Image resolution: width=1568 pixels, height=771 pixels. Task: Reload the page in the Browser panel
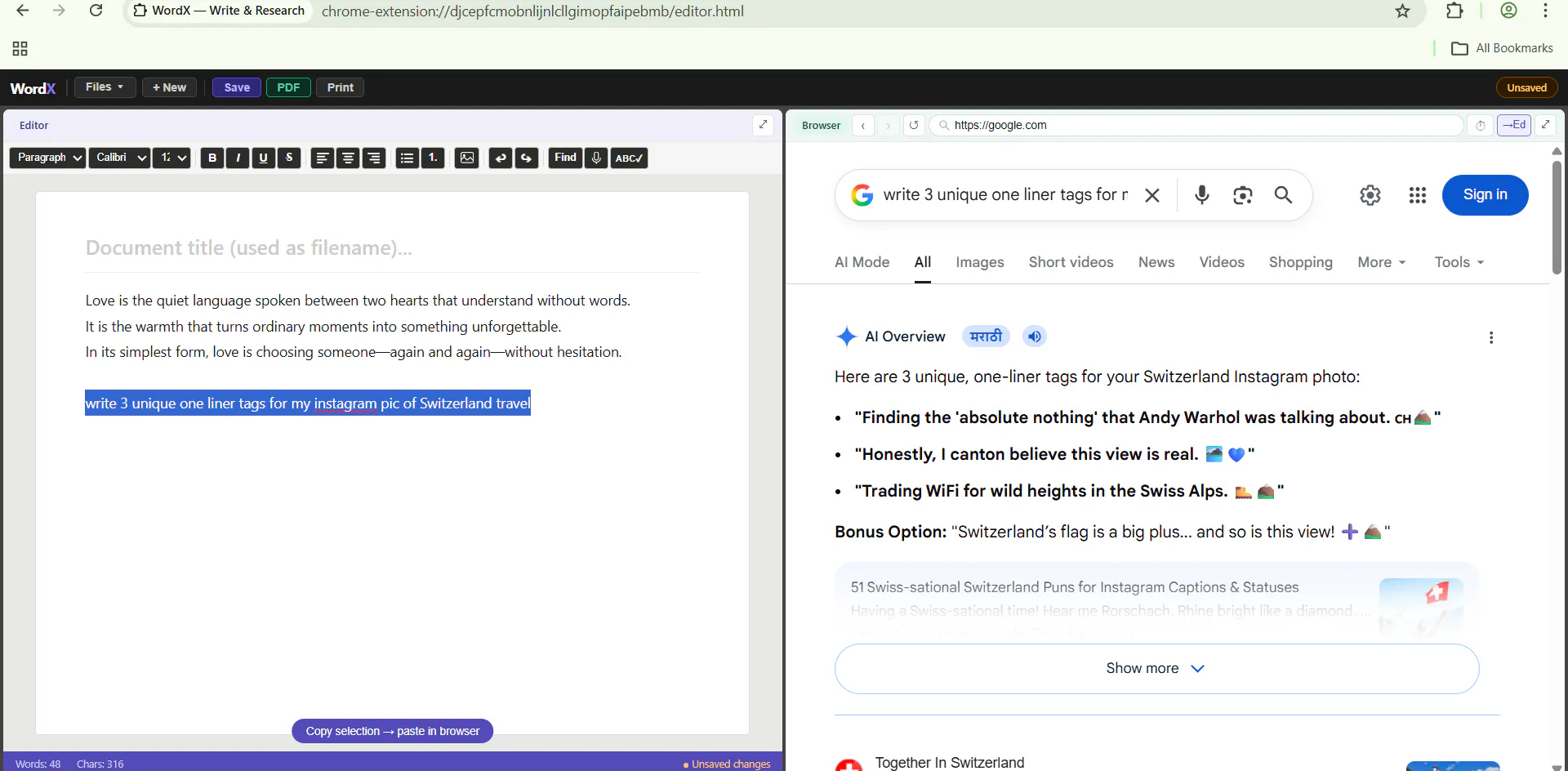pyautogui.click(x=914, y=125)
